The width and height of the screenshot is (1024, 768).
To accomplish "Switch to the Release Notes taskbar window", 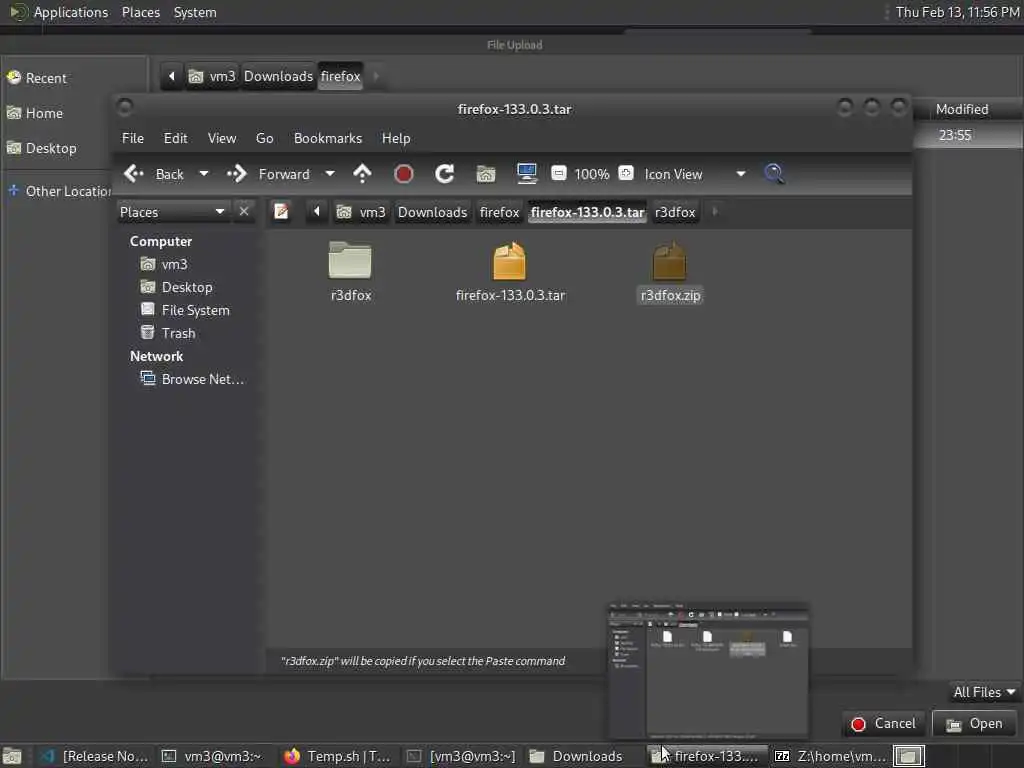I will click(94, 756).
